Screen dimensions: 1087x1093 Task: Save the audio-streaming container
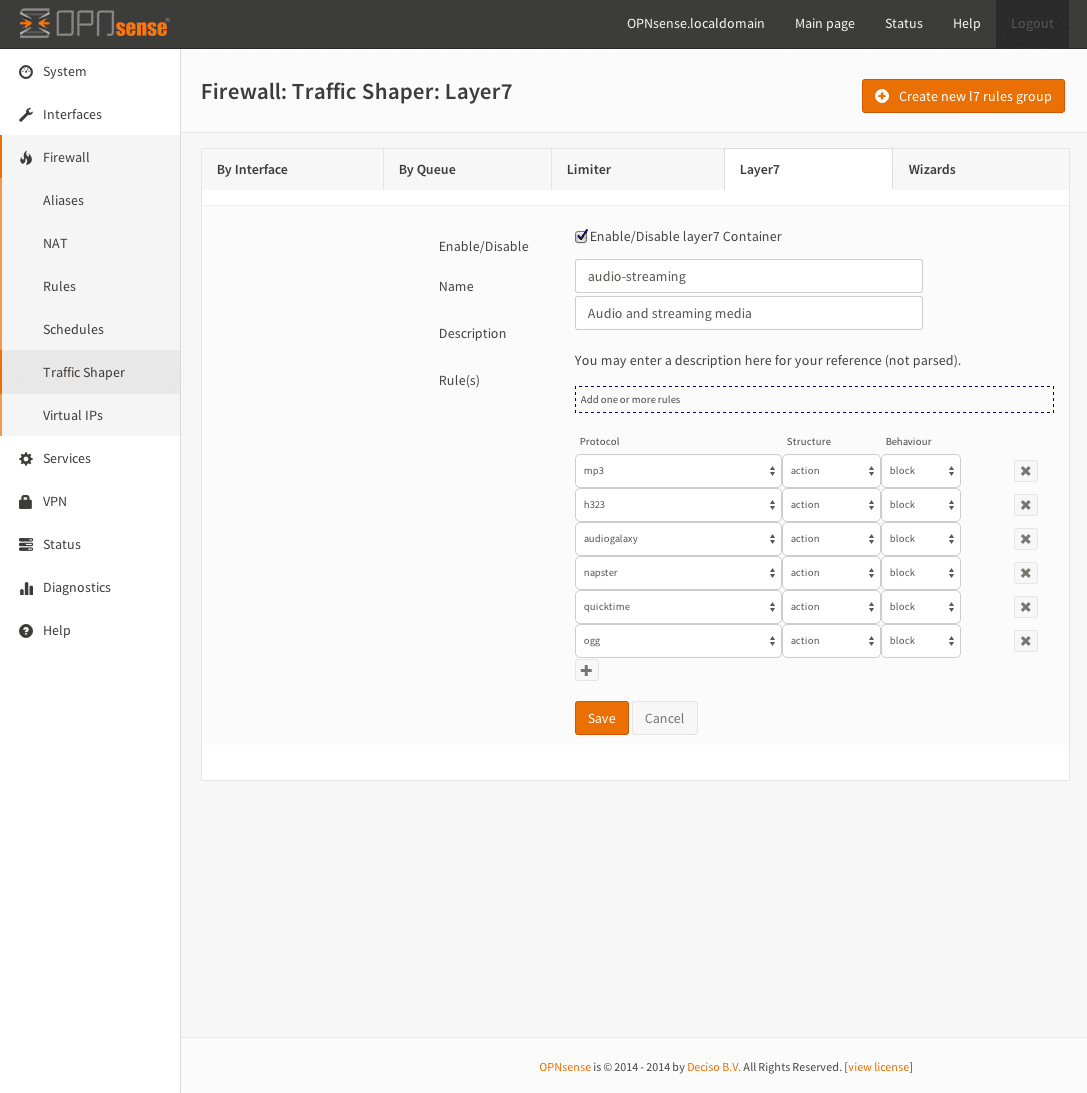[601, 717]
